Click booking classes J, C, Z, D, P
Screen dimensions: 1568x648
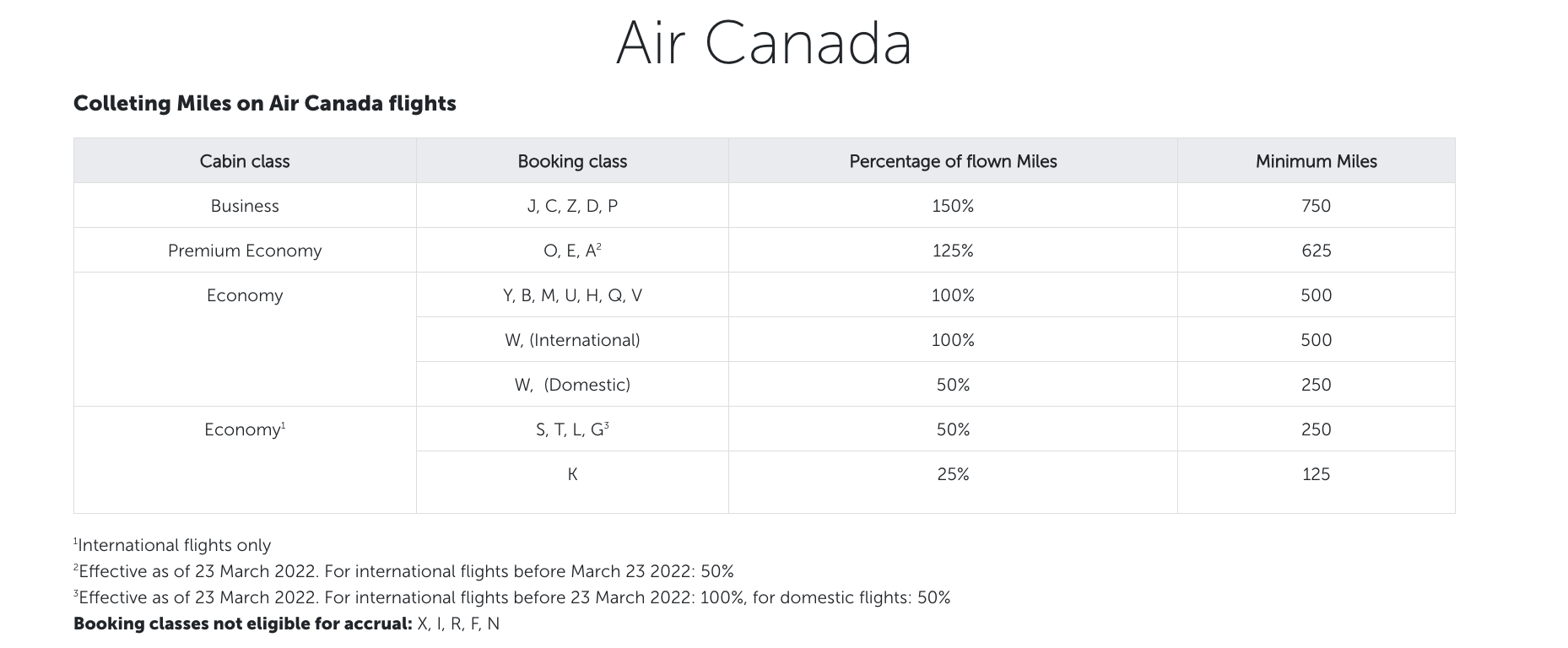(572, 206)
